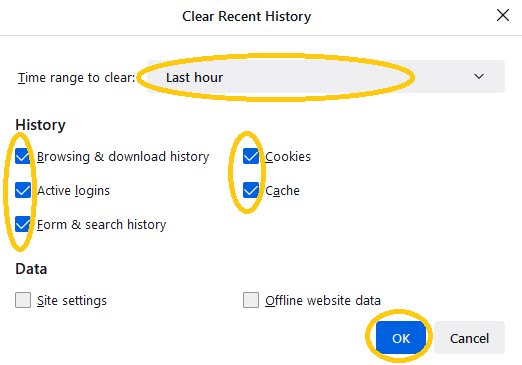This screenshot has height=365, width=522.
Task: Uncheck the Cookies checkbox
Action: click(251, 156)
